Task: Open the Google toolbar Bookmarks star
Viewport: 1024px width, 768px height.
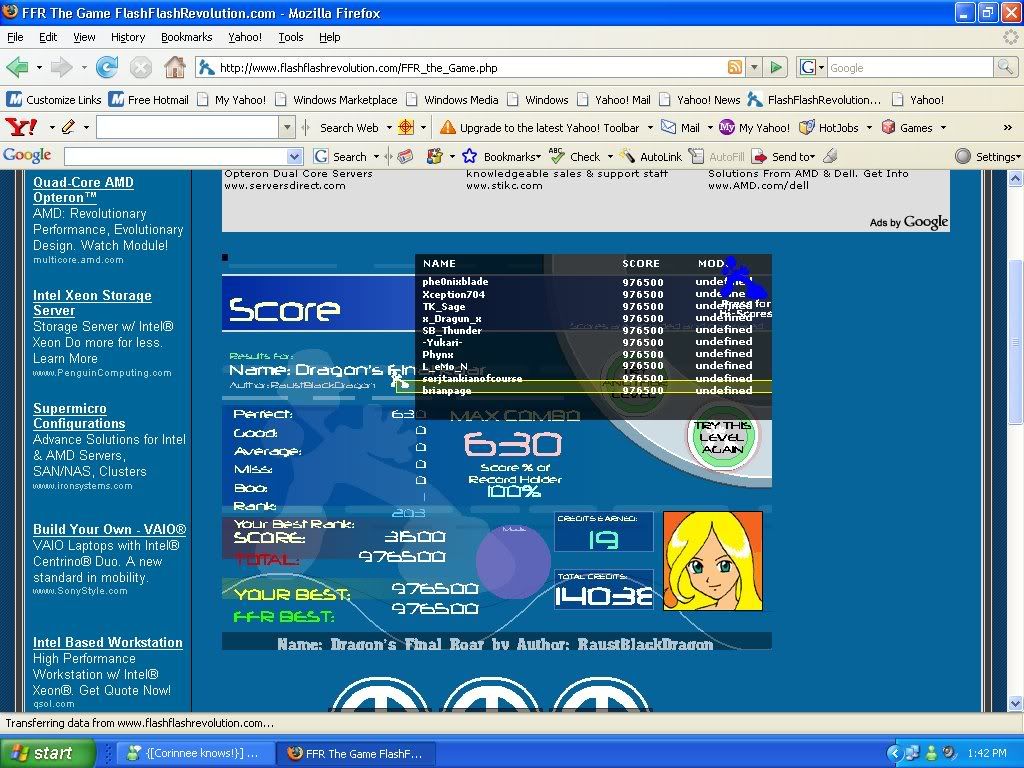Action: [468, 156]
